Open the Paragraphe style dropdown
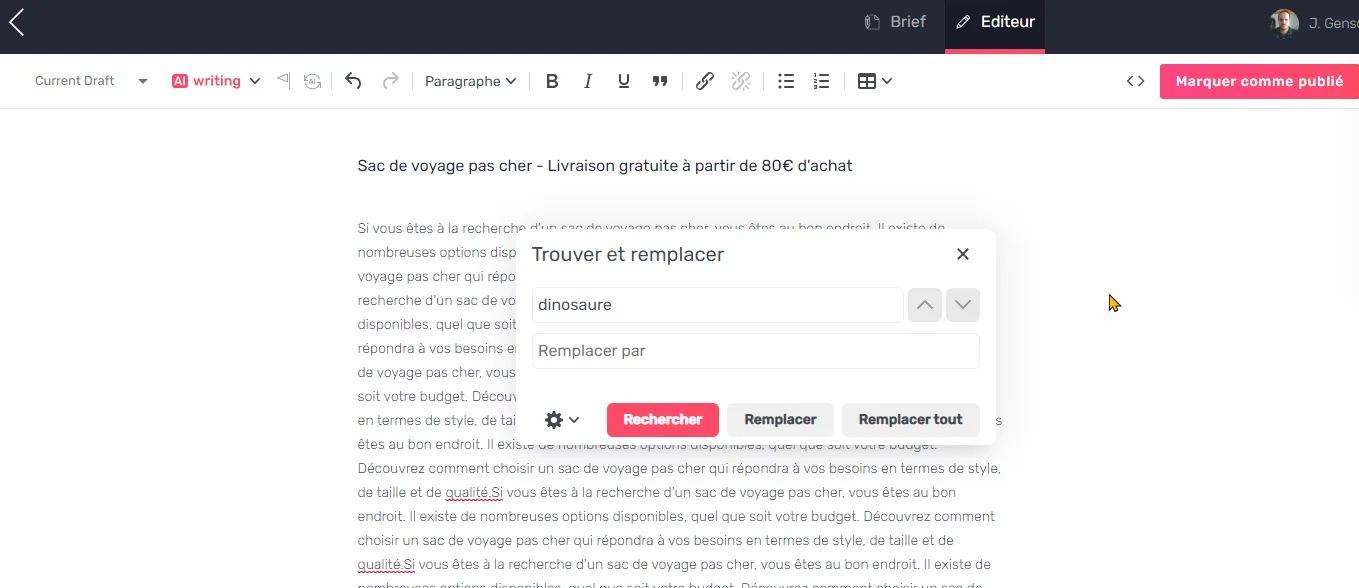Image resolution: width=1359 pixels, height=588 pixels. point(470,81)
